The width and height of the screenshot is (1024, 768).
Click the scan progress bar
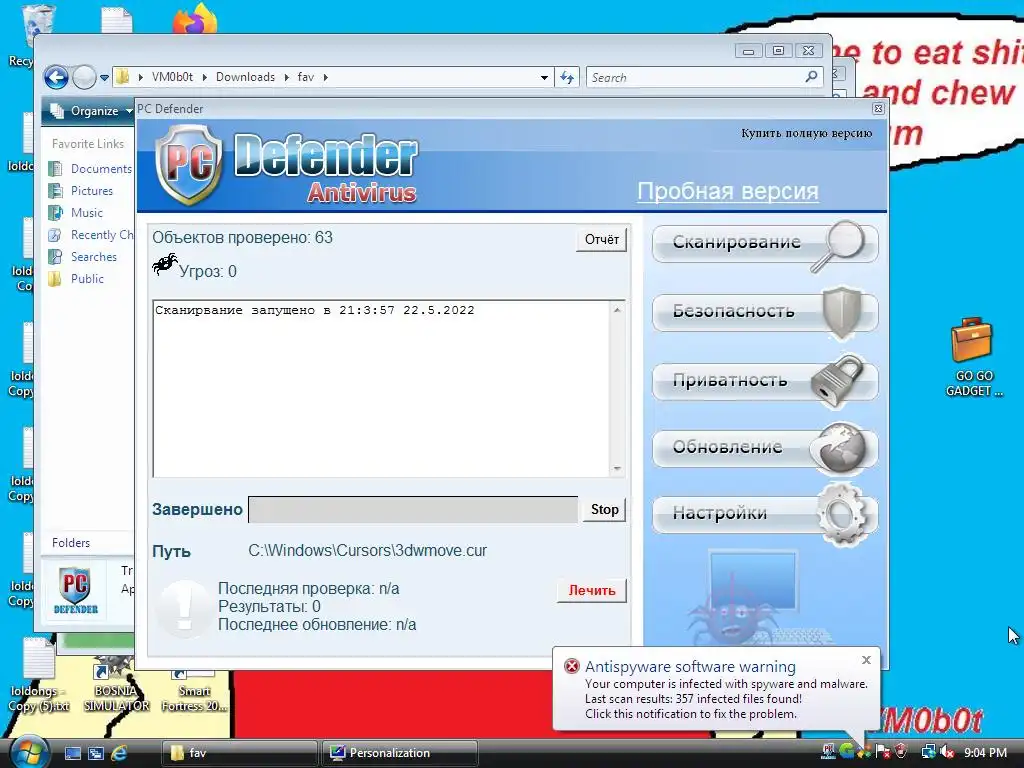413,509
